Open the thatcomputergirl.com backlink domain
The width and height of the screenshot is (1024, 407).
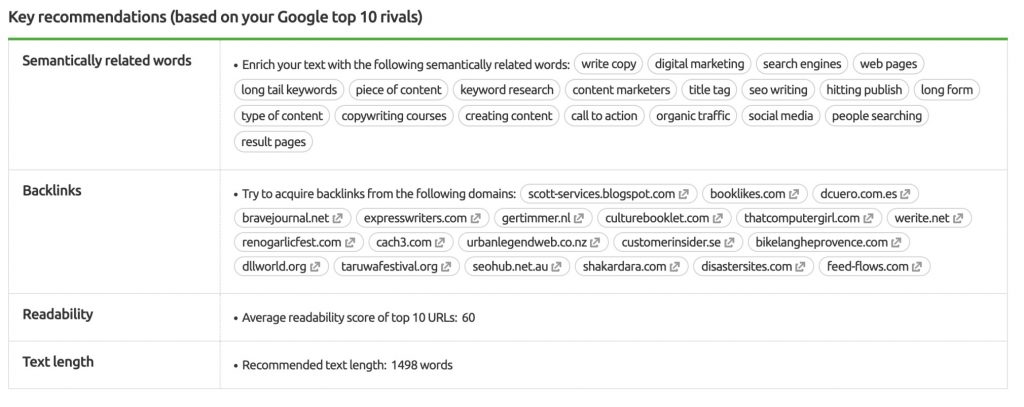(x=800, y=218)
